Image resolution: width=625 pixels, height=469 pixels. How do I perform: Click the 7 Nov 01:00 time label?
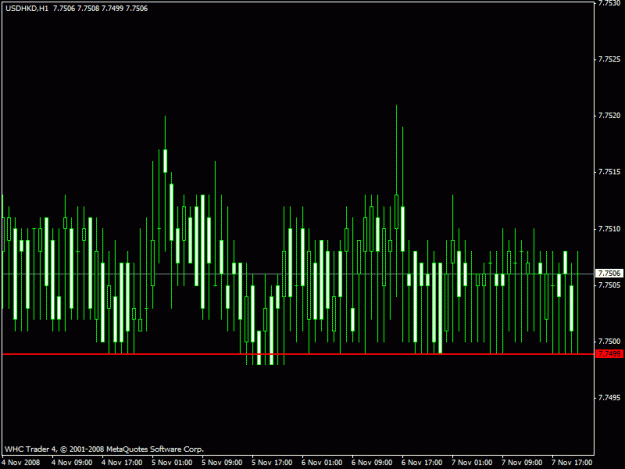(x=472, y=463)
